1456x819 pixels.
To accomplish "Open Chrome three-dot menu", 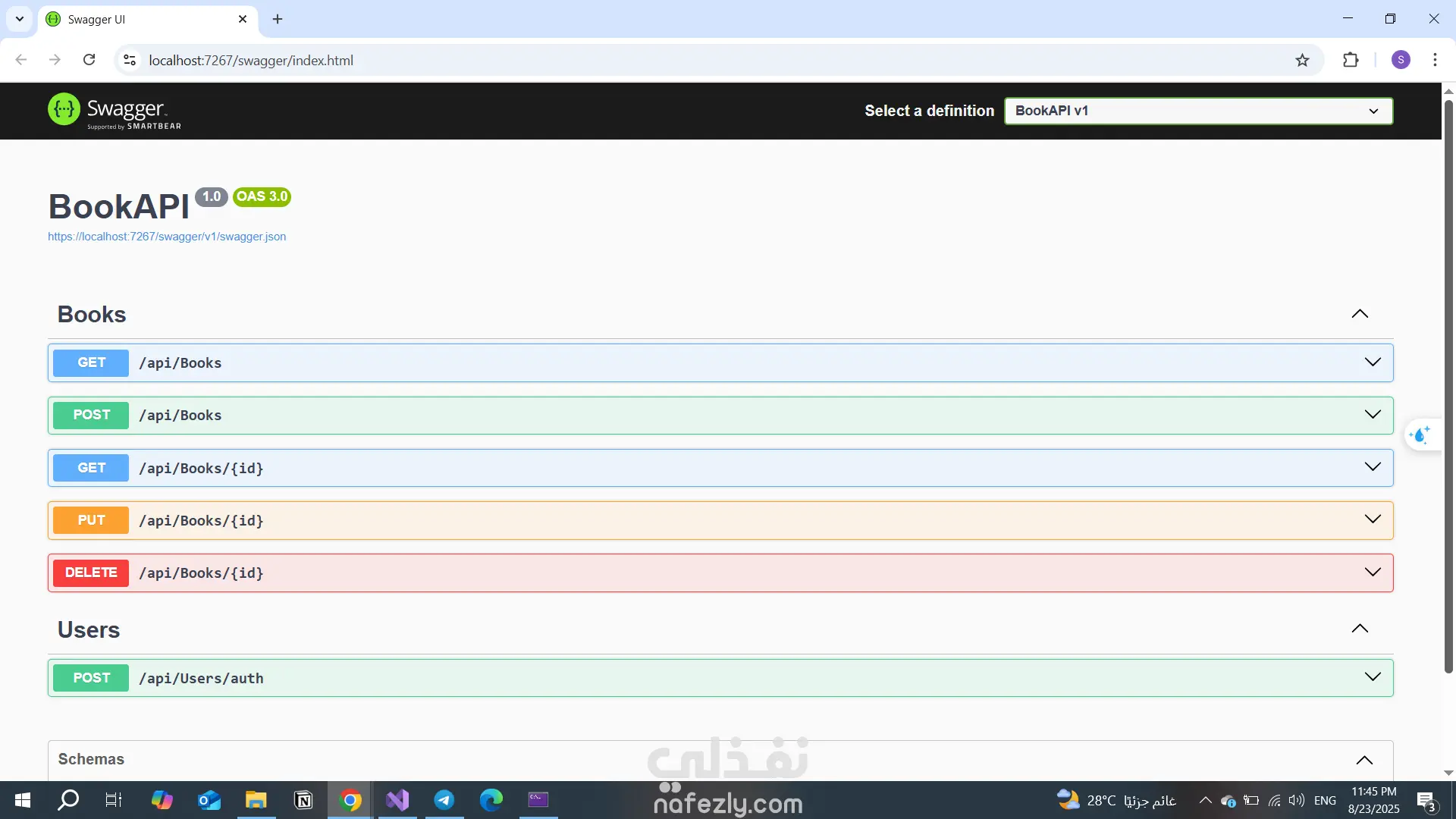I will coord(1435,61).
